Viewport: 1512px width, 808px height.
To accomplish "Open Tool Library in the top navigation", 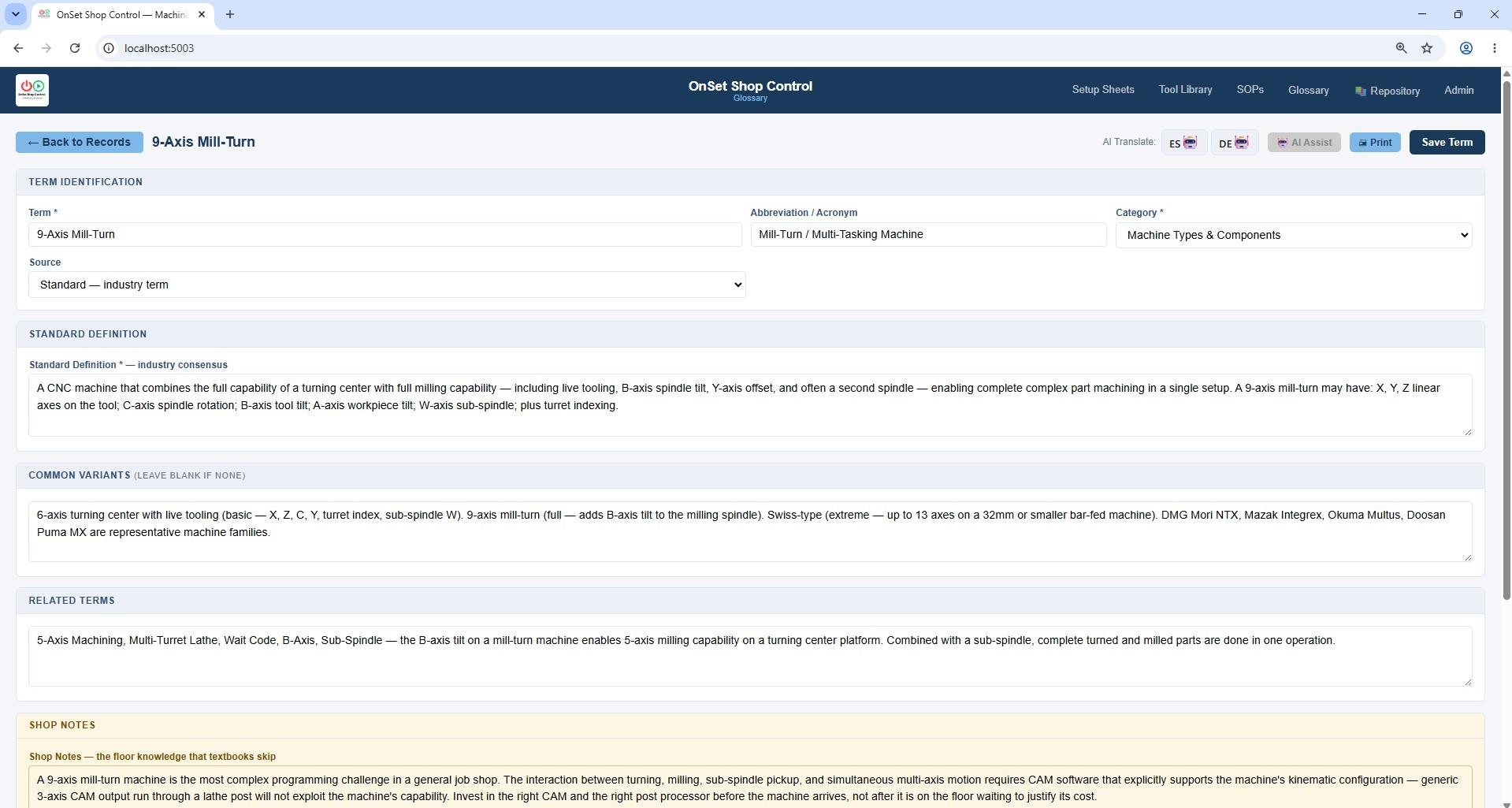I will coord(1185,90).
